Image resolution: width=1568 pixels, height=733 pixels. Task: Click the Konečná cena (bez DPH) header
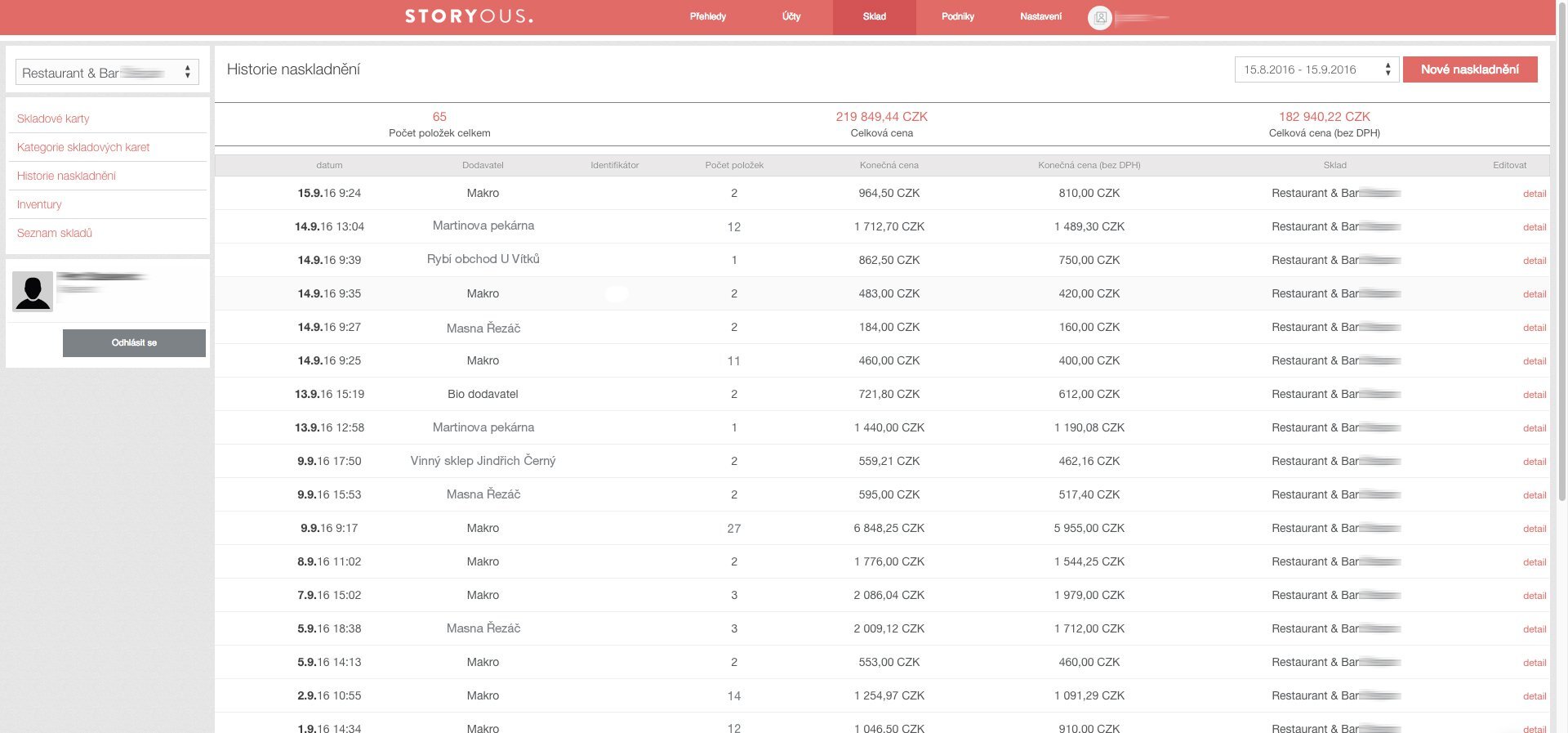[1089, 165]
